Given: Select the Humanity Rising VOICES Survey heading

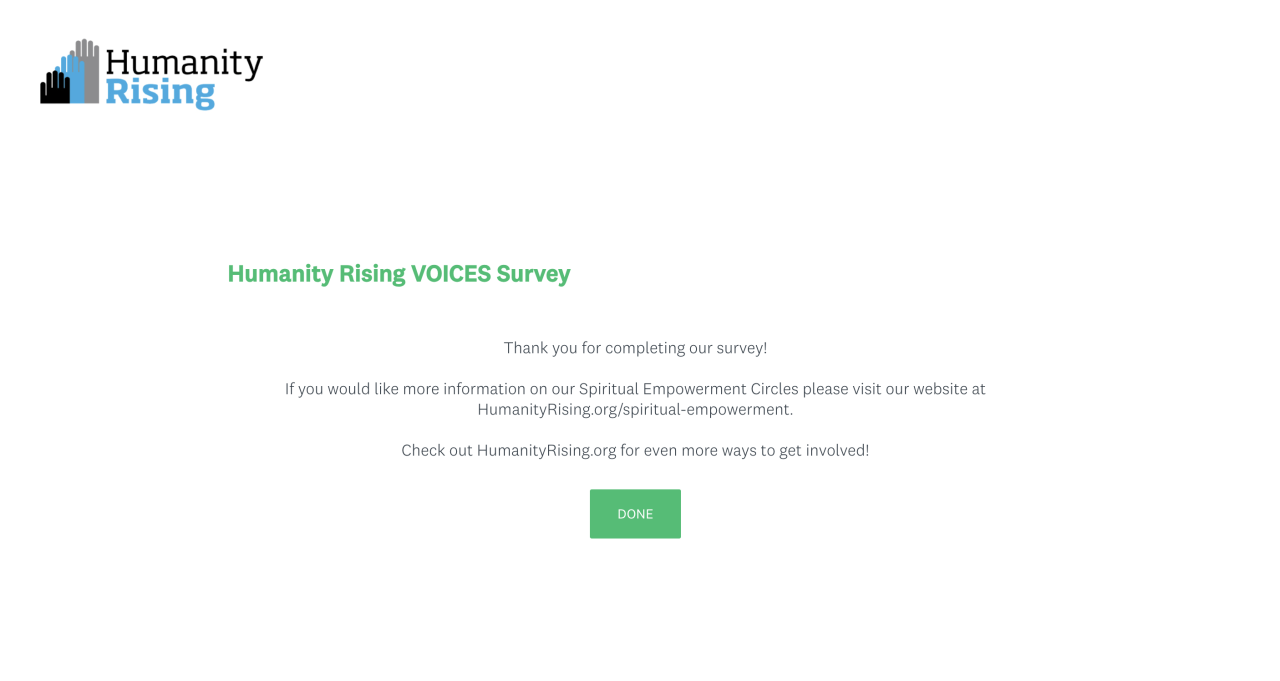Looking at the screenshot, I should point(398,274).
